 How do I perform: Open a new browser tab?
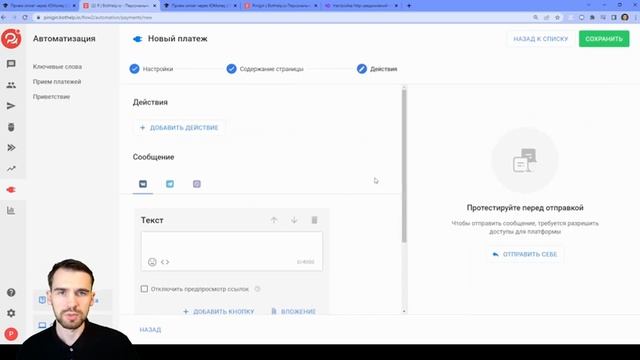point(409,6)
